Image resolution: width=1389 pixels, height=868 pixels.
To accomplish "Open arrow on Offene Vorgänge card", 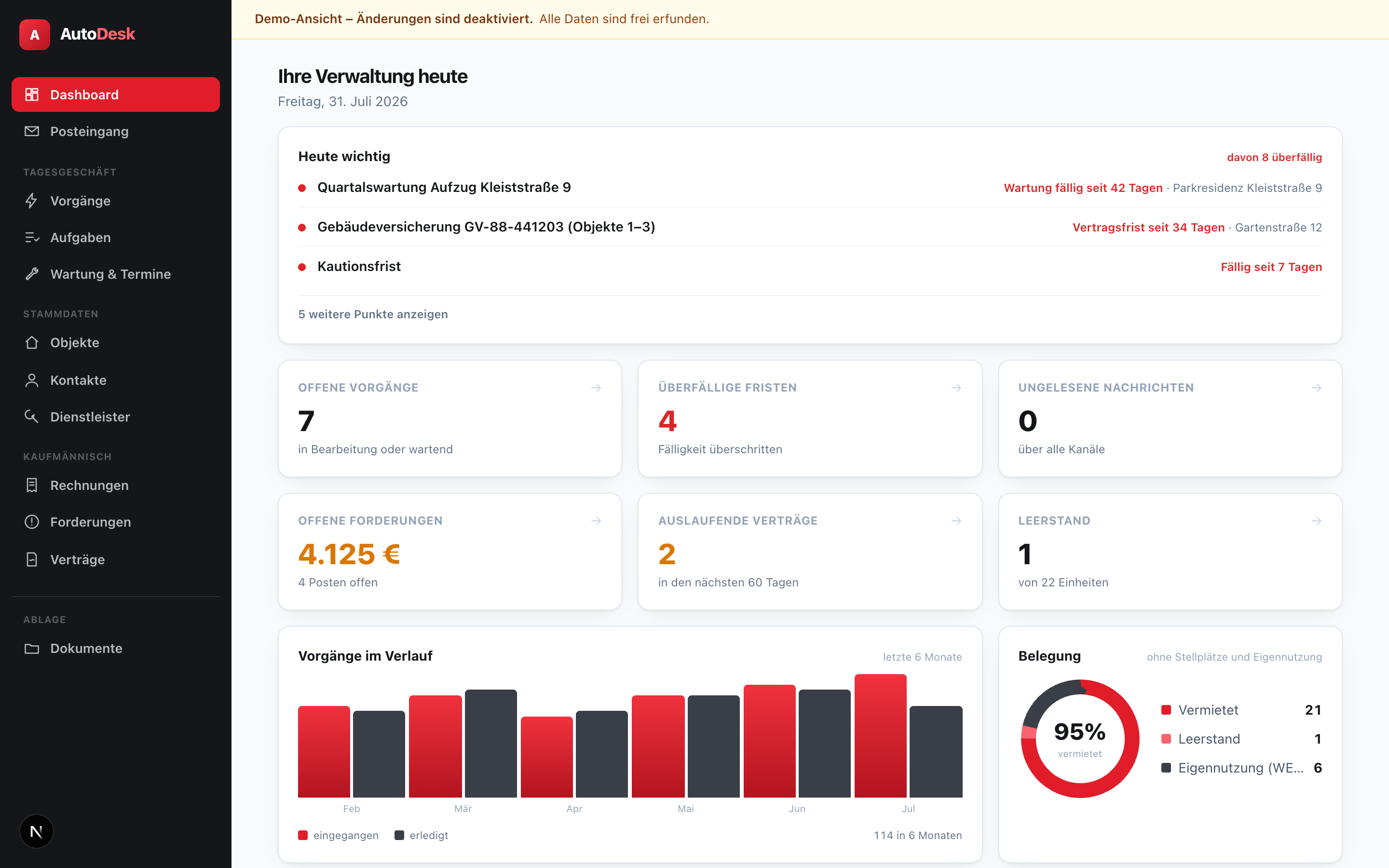I will click(x=596, y=388).
